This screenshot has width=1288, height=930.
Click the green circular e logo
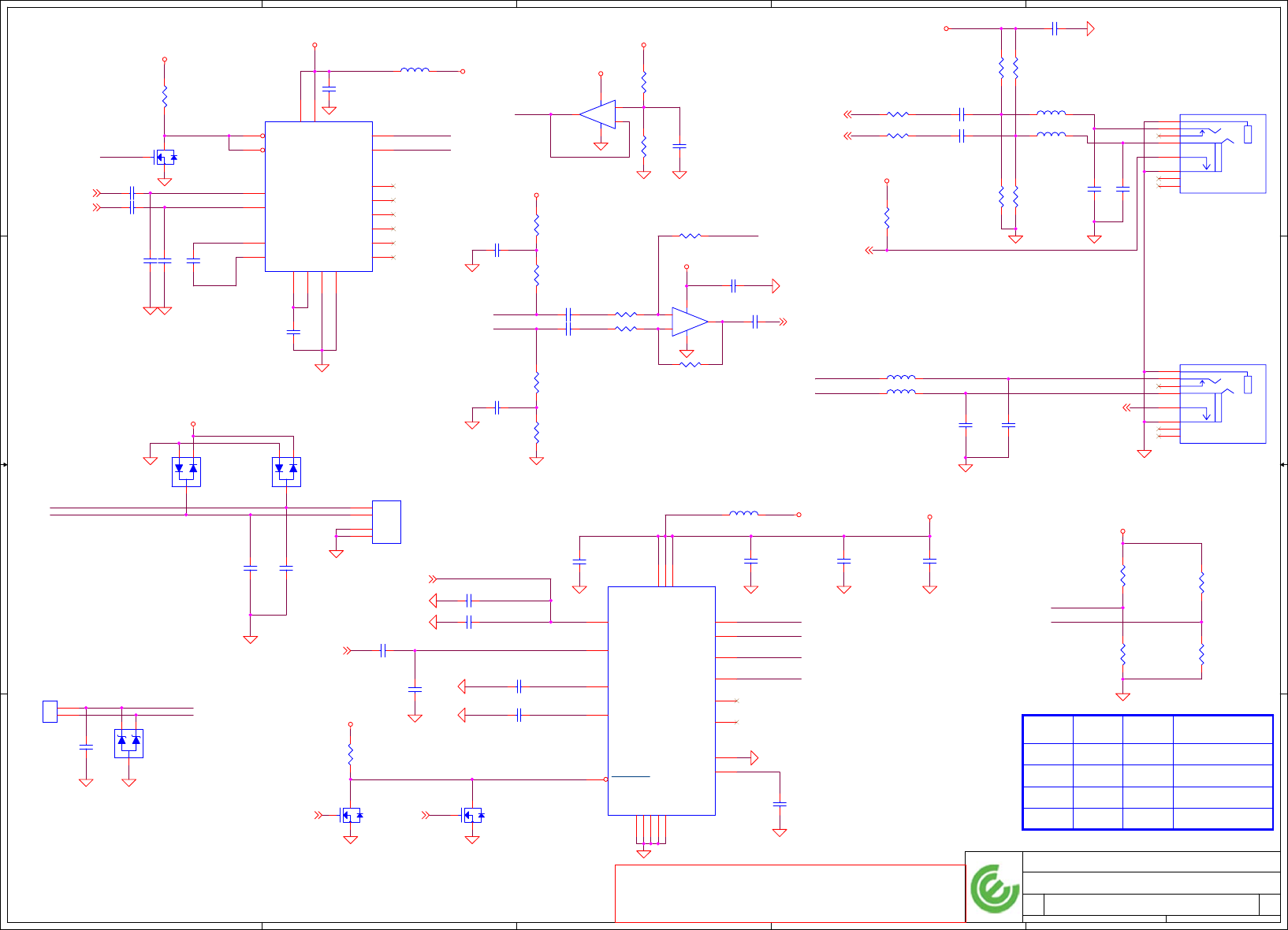click(995, 888)
